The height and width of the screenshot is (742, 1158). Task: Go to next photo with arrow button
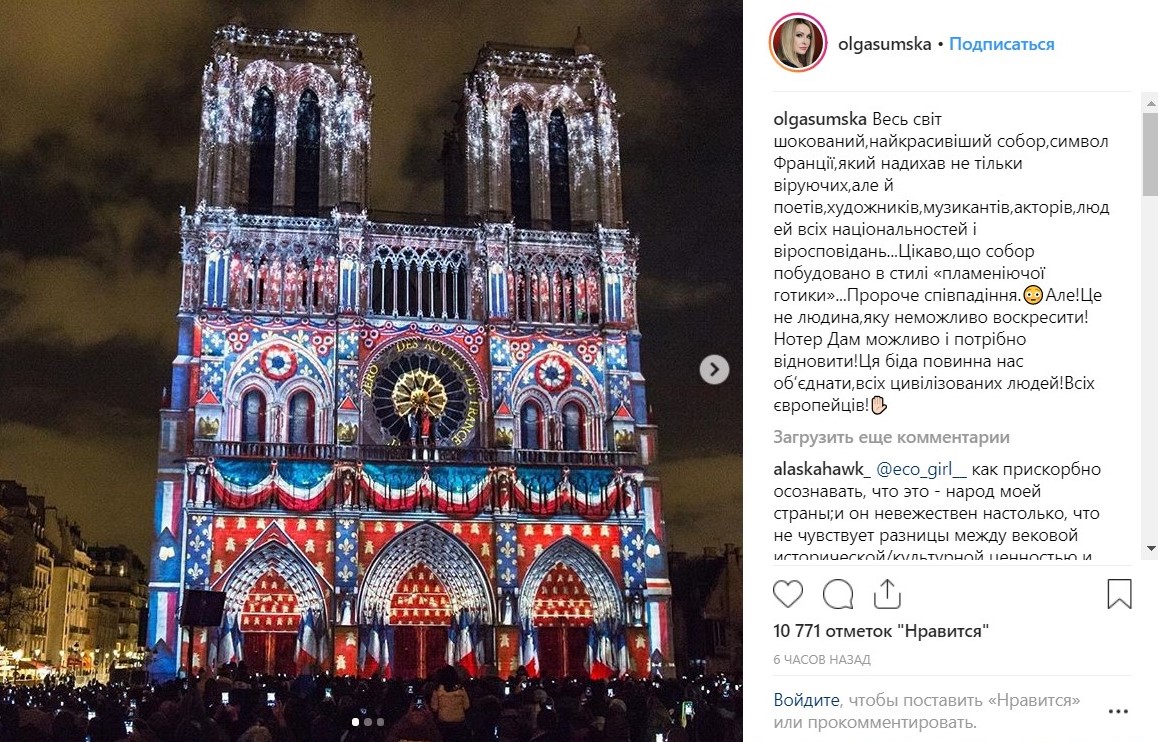click(714, 369)
